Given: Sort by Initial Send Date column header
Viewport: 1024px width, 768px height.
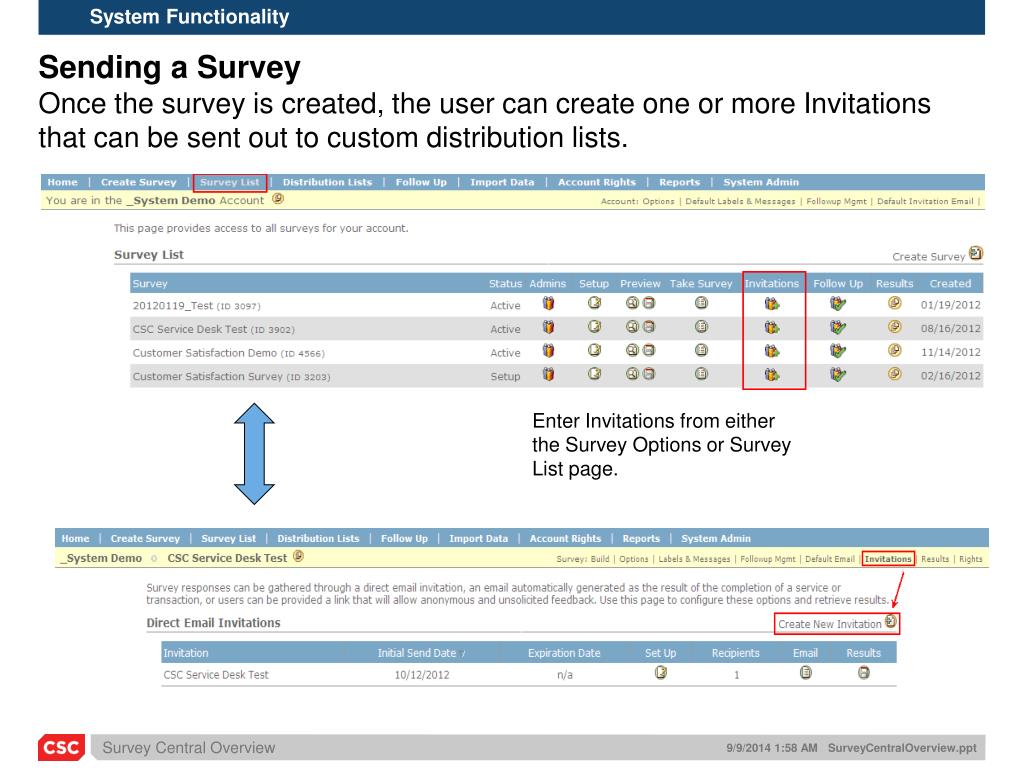Looking at the screenshot, I should coord(417,653).
